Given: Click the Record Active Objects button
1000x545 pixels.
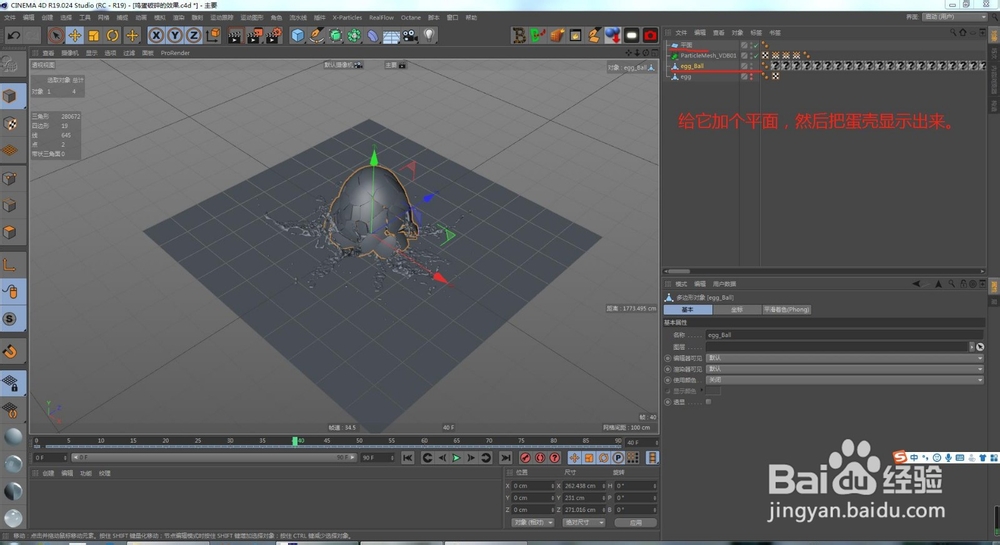Looking at the screenshot, I should (525, 458).
